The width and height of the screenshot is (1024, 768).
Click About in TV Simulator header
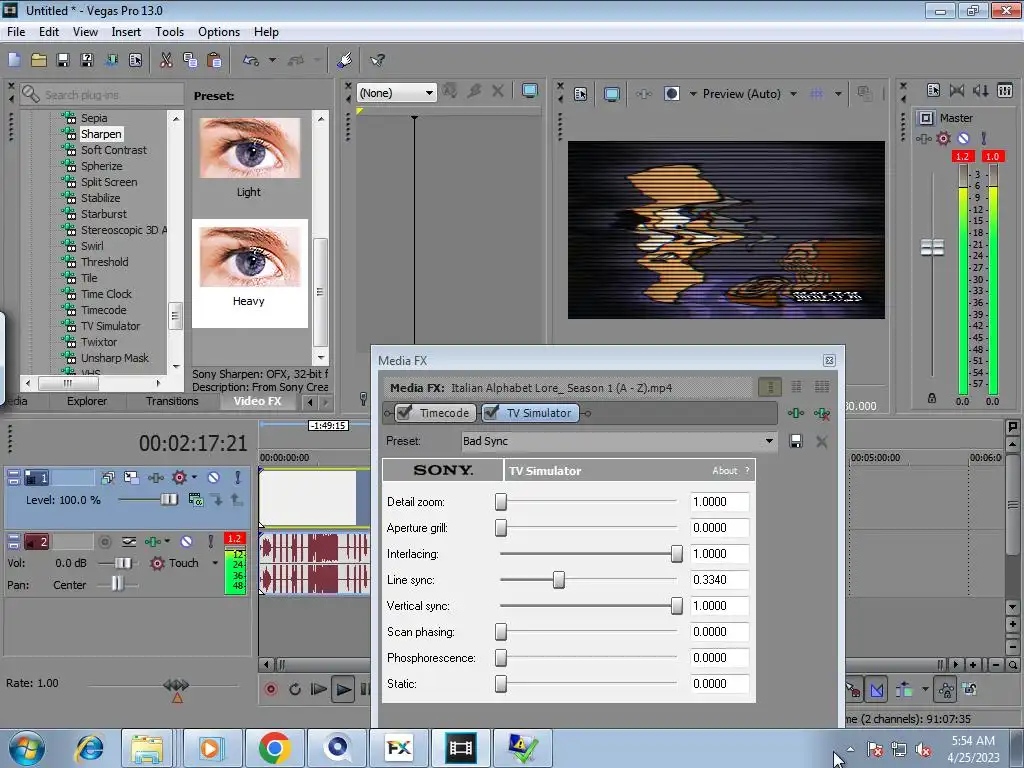724,470
